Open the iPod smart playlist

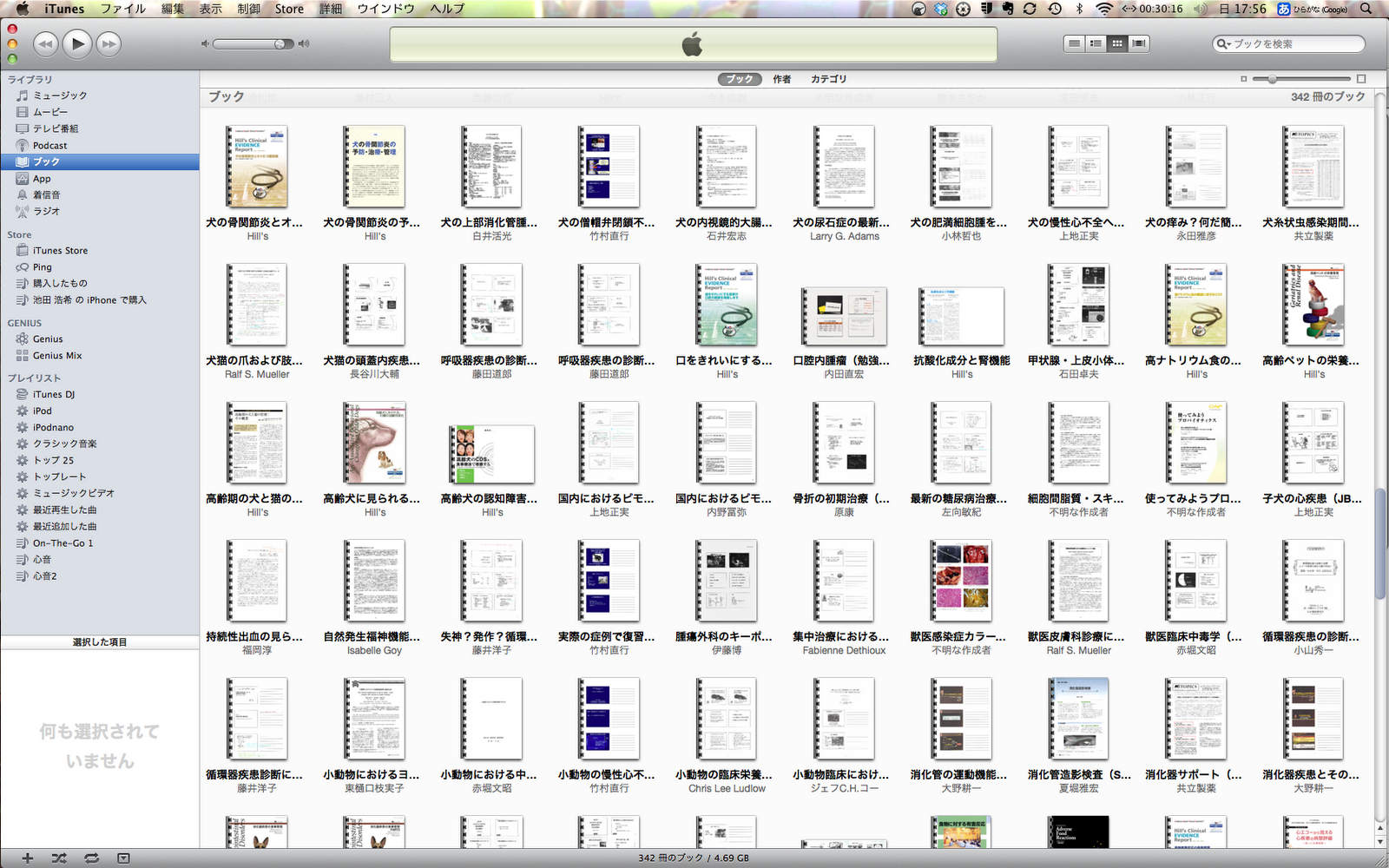43,411
